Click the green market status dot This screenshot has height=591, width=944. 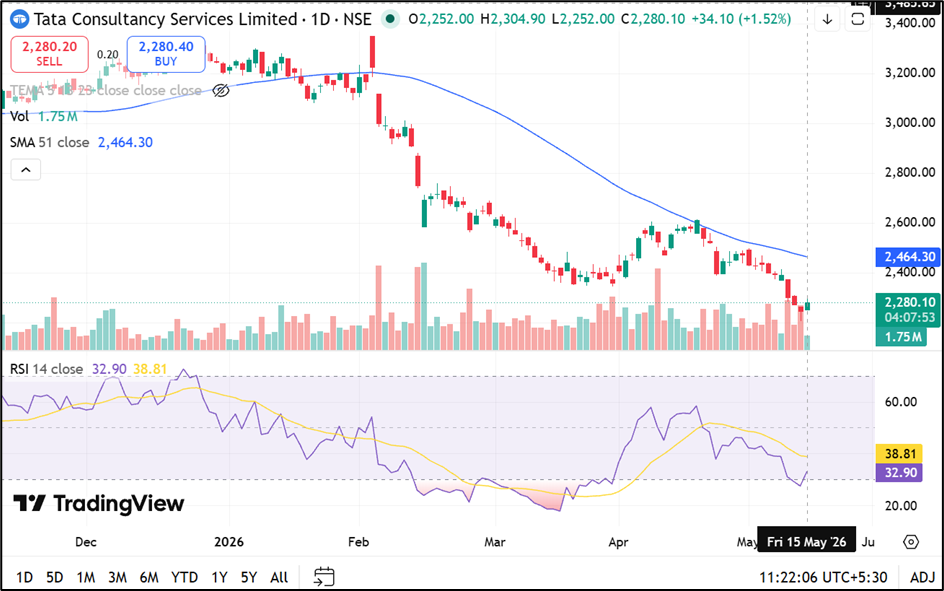(x=390, y=19)
